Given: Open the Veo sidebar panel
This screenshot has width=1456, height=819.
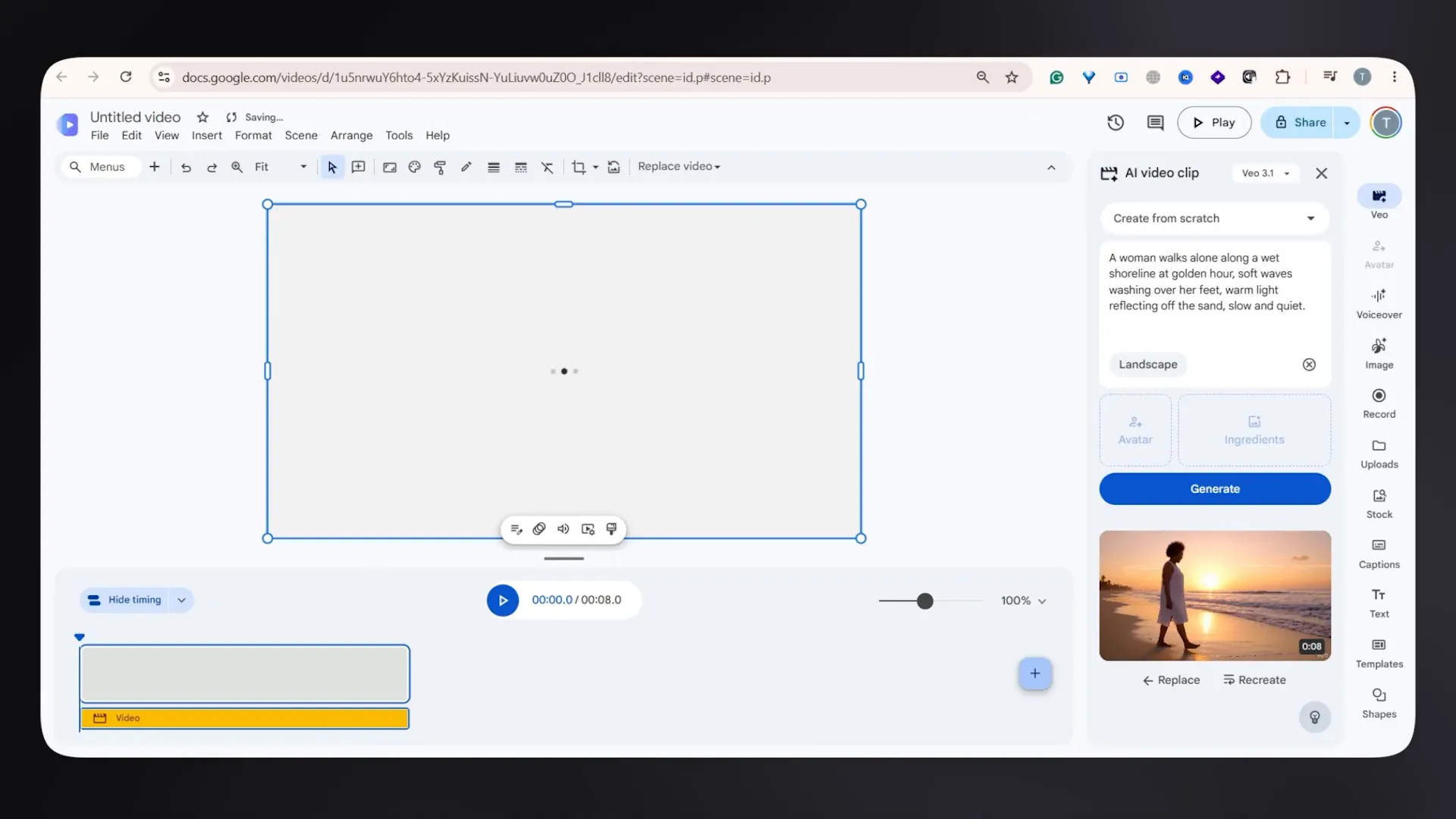Looking at the screenshot, I should tap(1379, 202).
